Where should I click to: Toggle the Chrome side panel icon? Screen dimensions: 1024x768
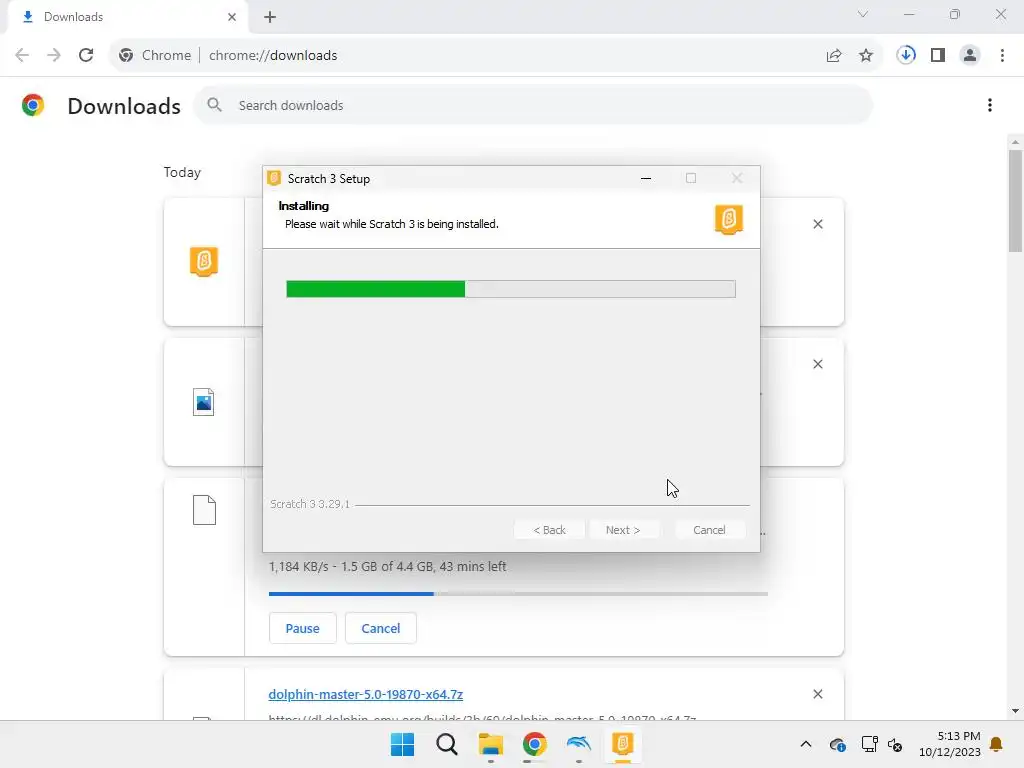point(938,55)
